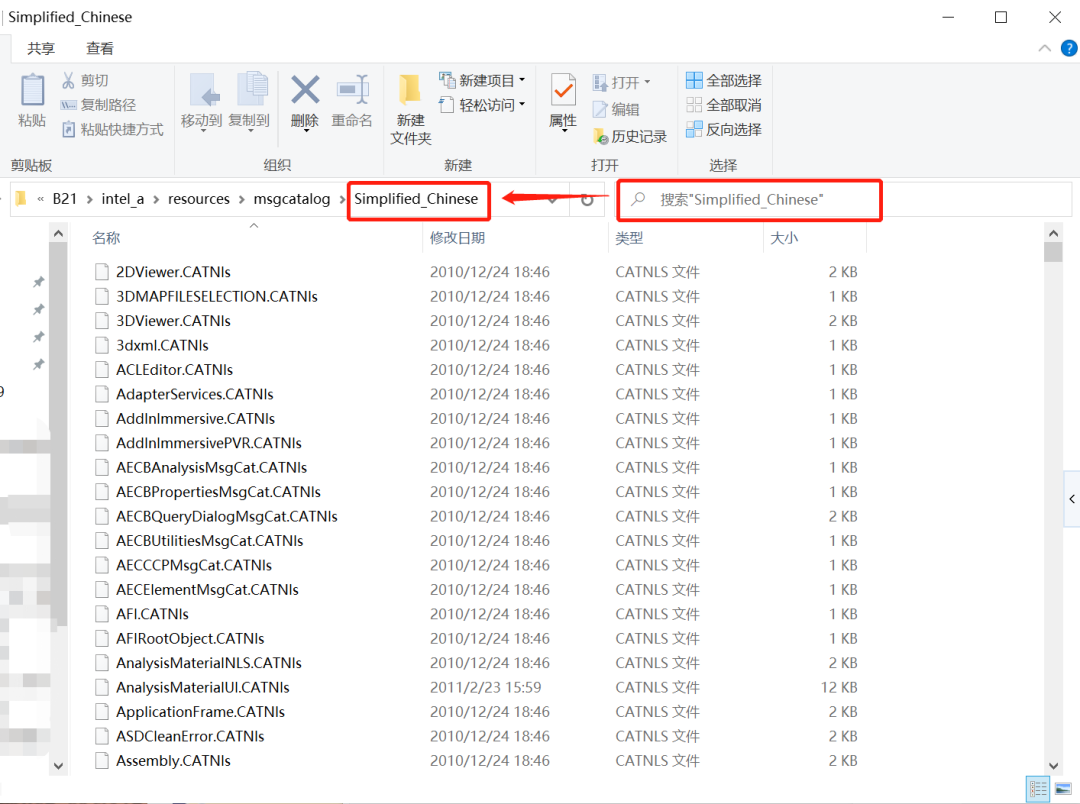Click the vertical scrollbar down arrow
The image size is (1080, 804).
point(1053,763)
